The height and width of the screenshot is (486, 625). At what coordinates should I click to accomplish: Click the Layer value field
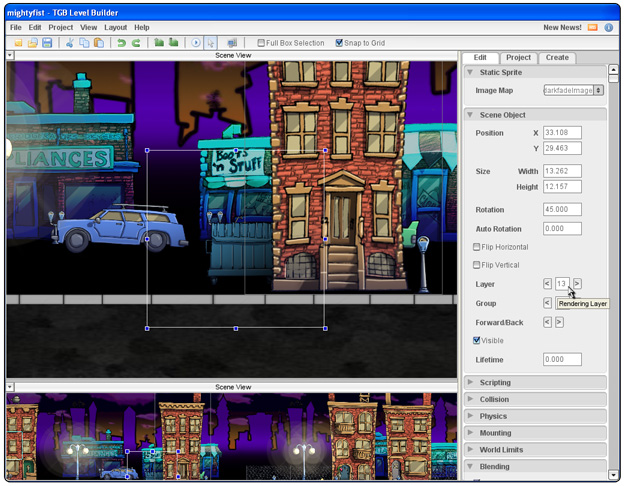coord(562,283)
